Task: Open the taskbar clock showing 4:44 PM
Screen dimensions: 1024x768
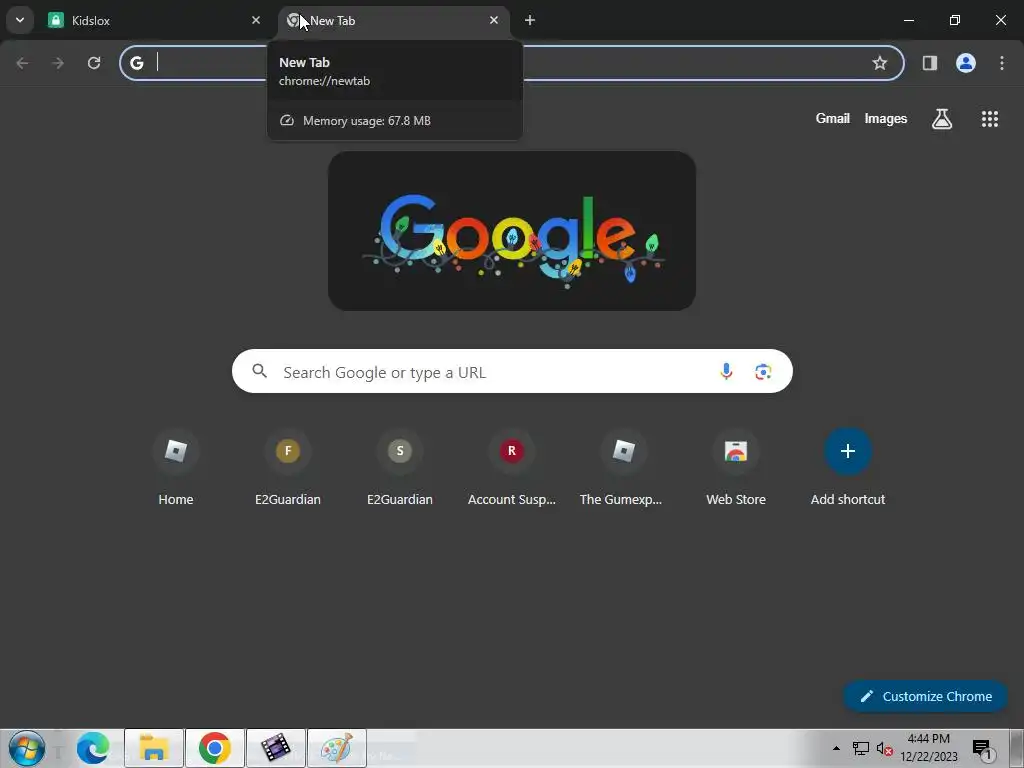Action: [929, 748]
